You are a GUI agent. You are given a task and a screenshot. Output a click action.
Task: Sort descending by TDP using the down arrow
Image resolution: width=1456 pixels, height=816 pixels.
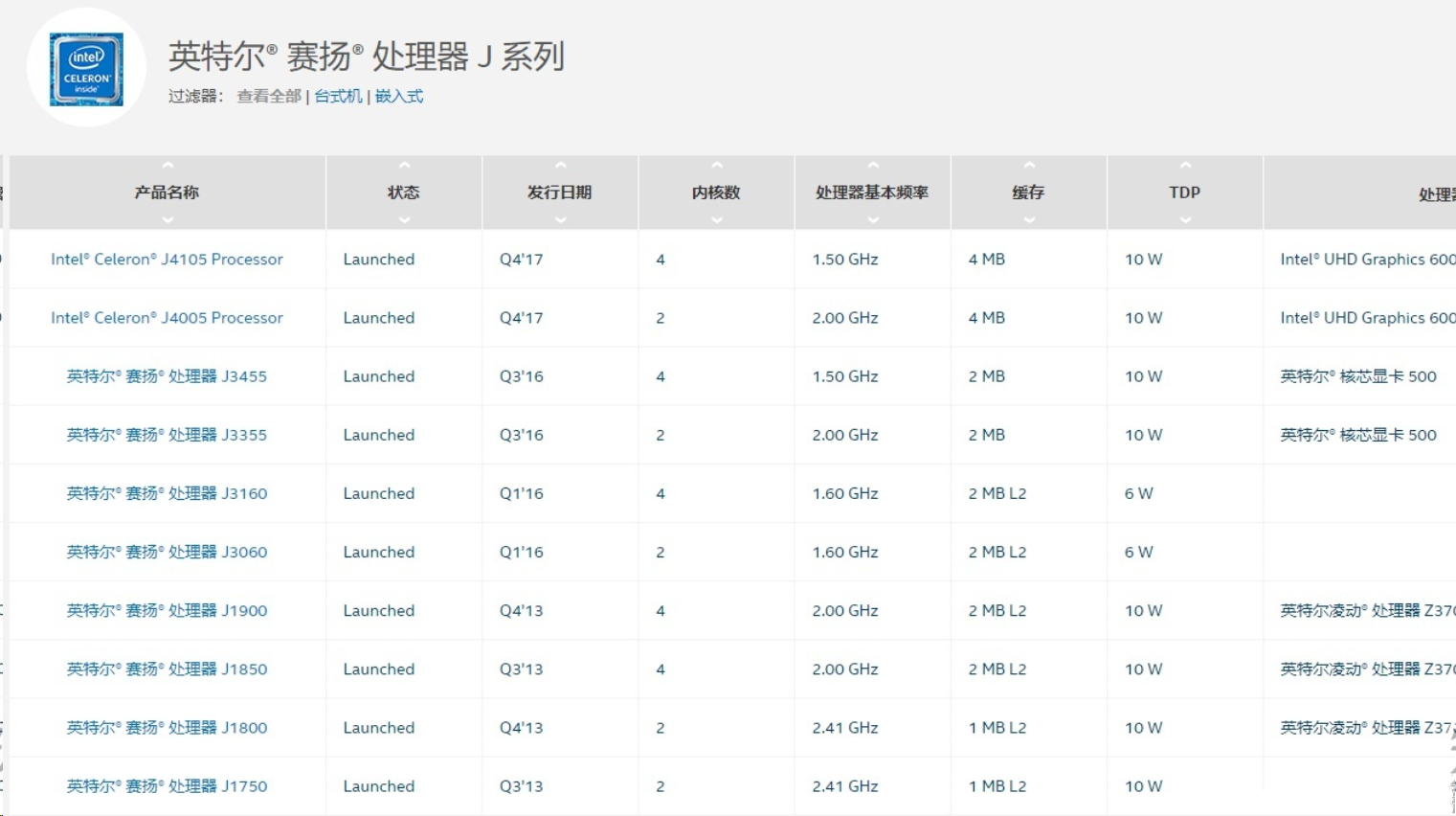pyautogui.click(x=1185, y=220)
